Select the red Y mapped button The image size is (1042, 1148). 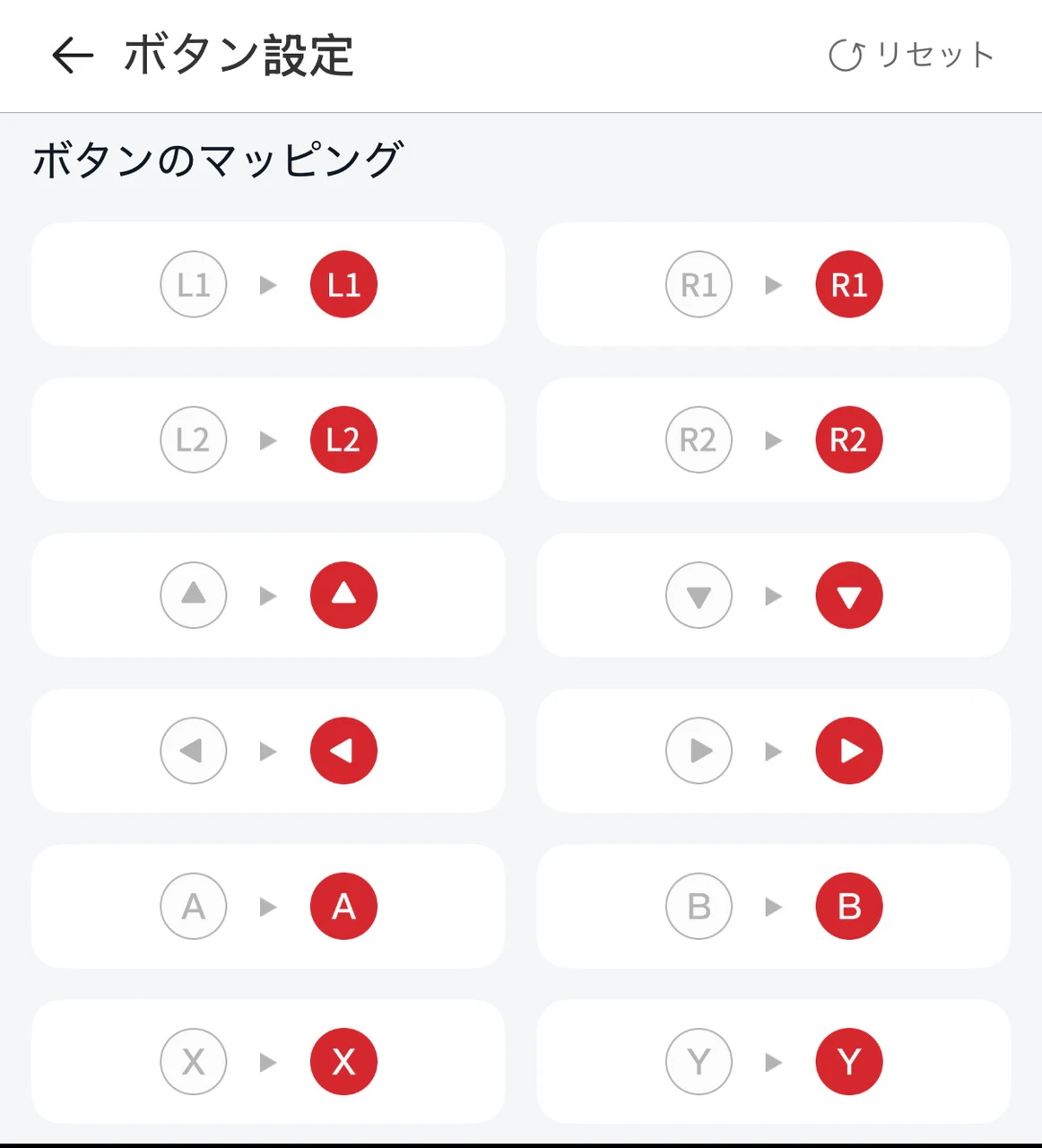coord(848,1062)
